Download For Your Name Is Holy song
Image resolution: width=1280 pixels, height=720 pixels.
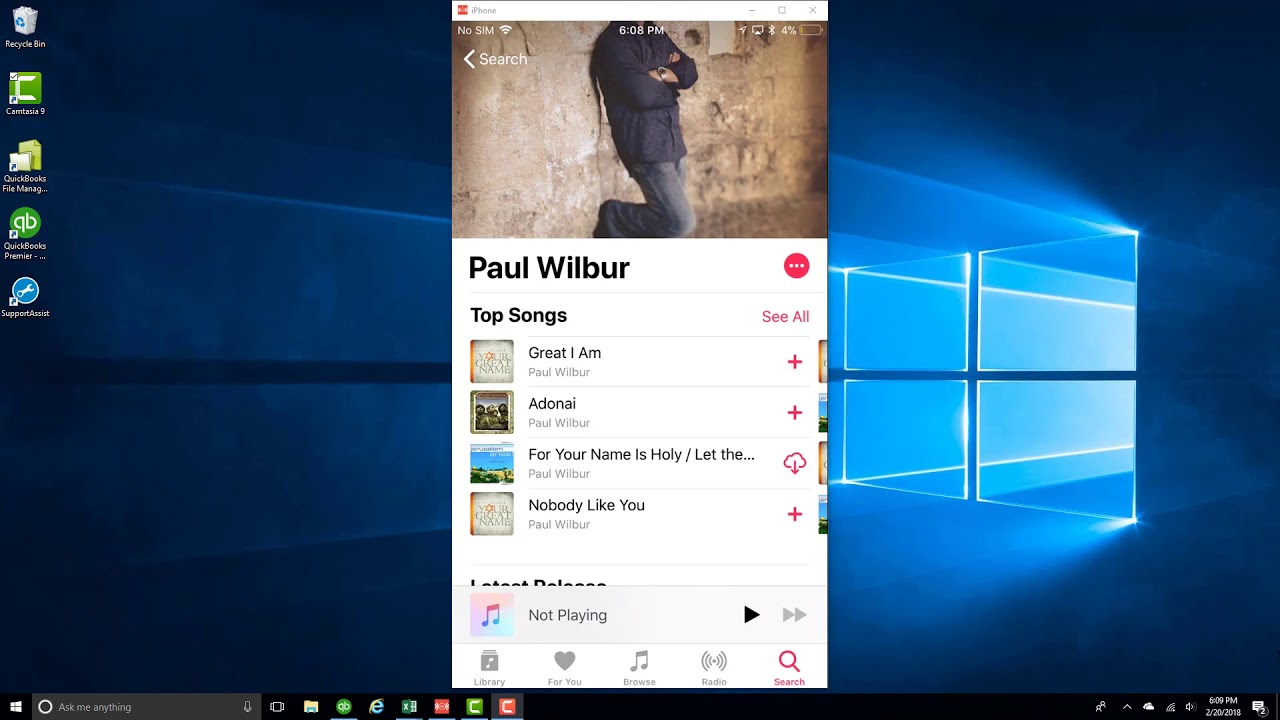point(795,463)
